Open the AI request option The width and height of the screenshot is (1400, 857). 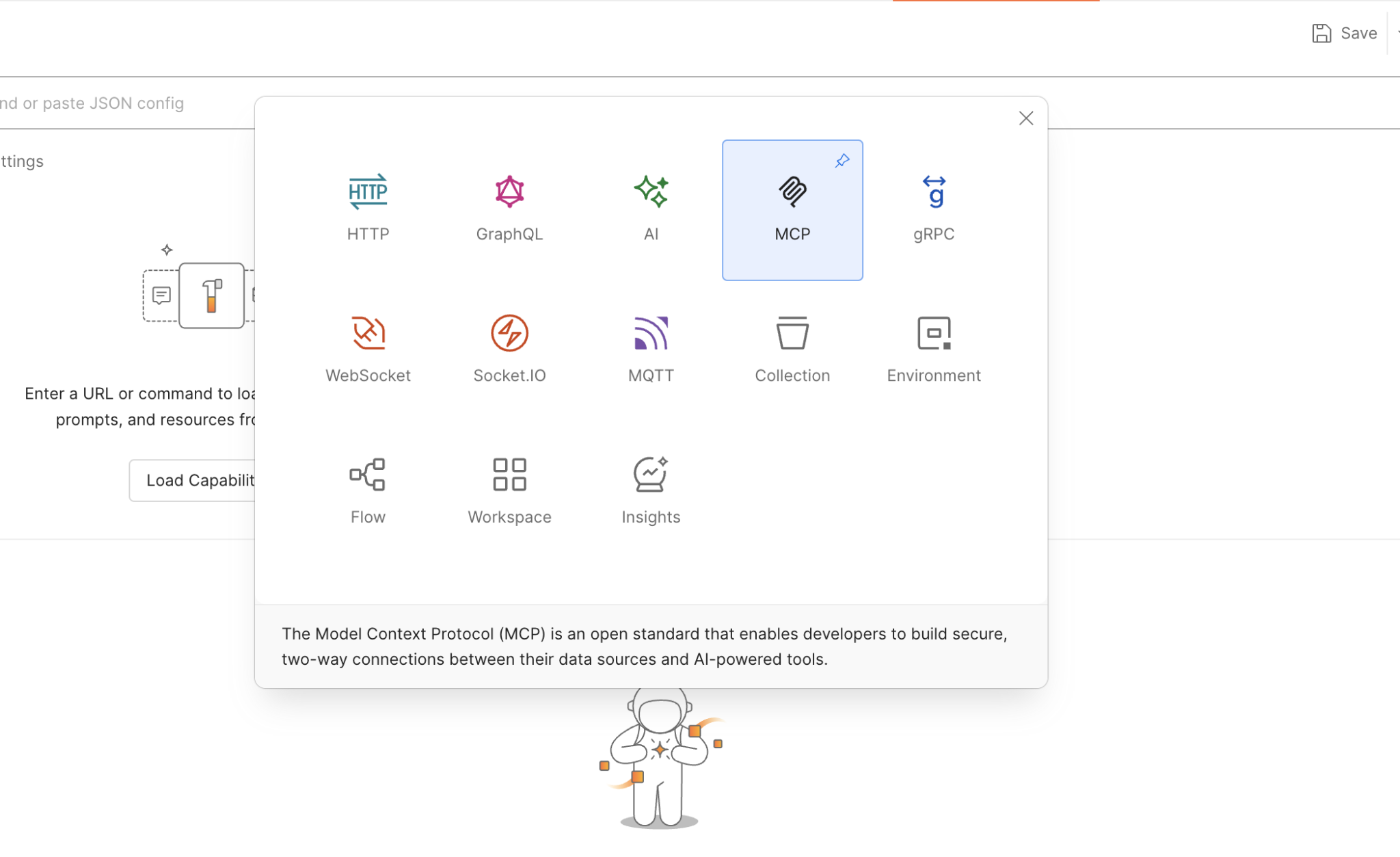point(651,210)
